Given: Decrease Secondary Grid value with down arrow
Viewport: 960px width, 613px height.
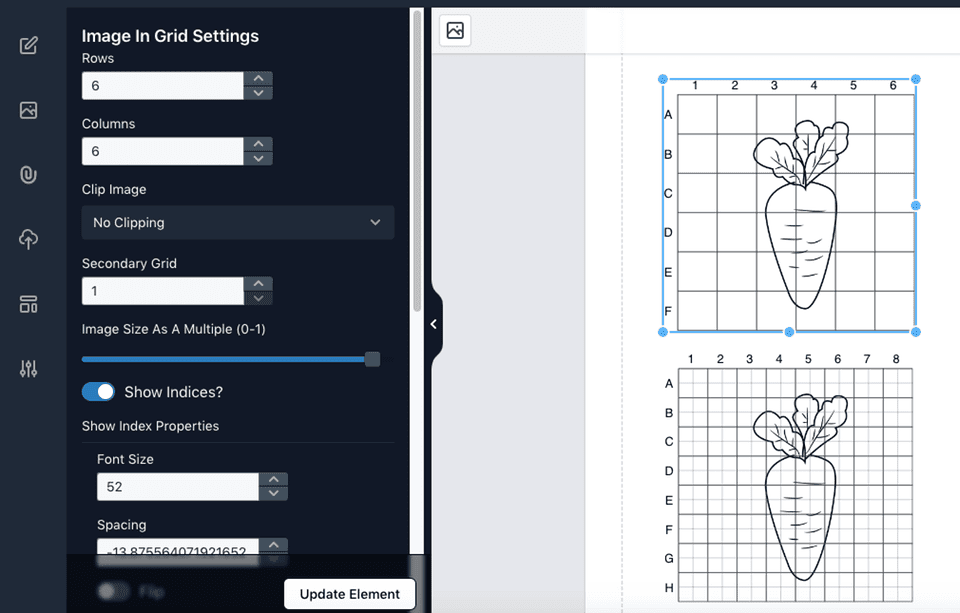Looking at the screenshot, I should tap(258, 298).
